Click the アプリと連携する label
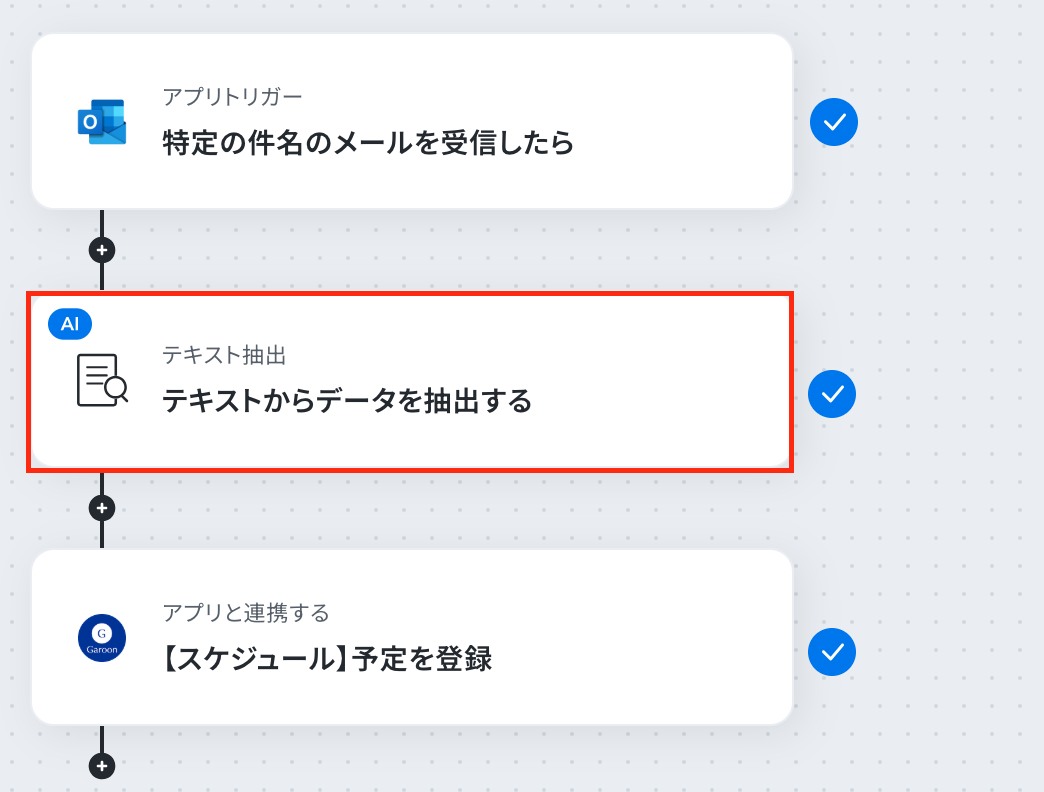The width and height of the screenshot is (1044, 792). pos(246,613)
